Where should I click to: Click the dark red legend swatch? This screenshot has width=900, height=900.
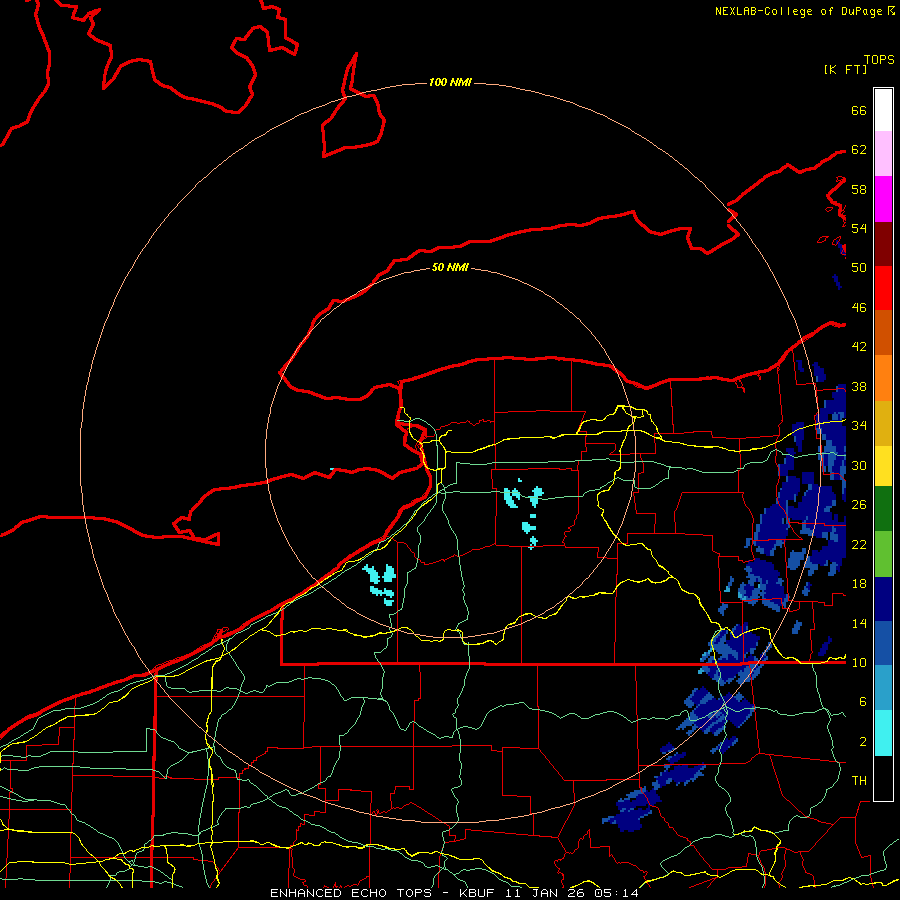[883, 243]
